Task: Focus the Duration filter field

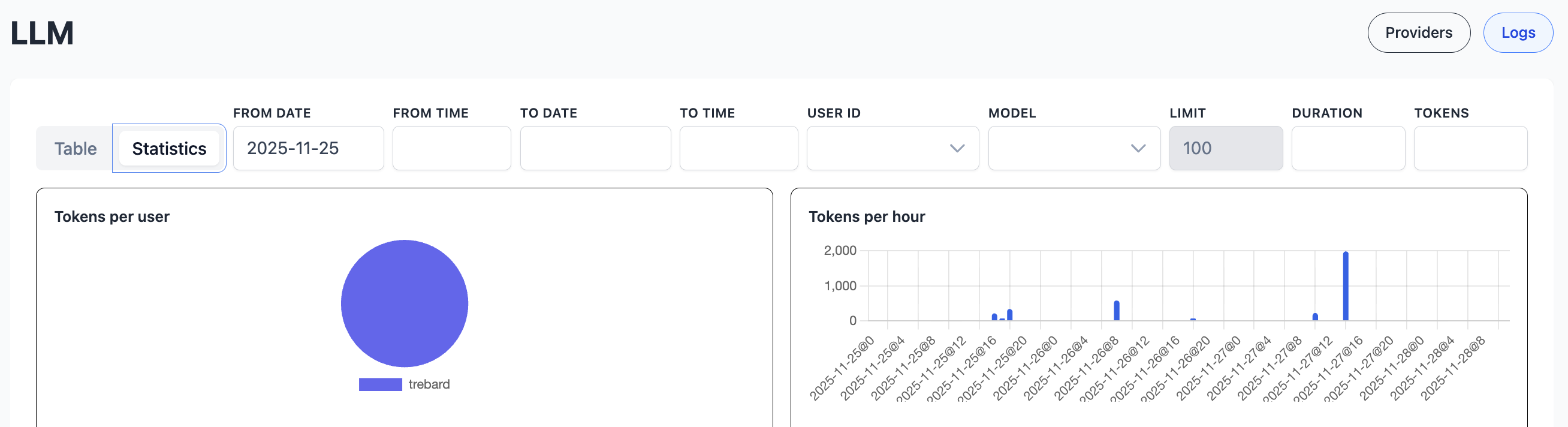Action: coord(1347,149)
